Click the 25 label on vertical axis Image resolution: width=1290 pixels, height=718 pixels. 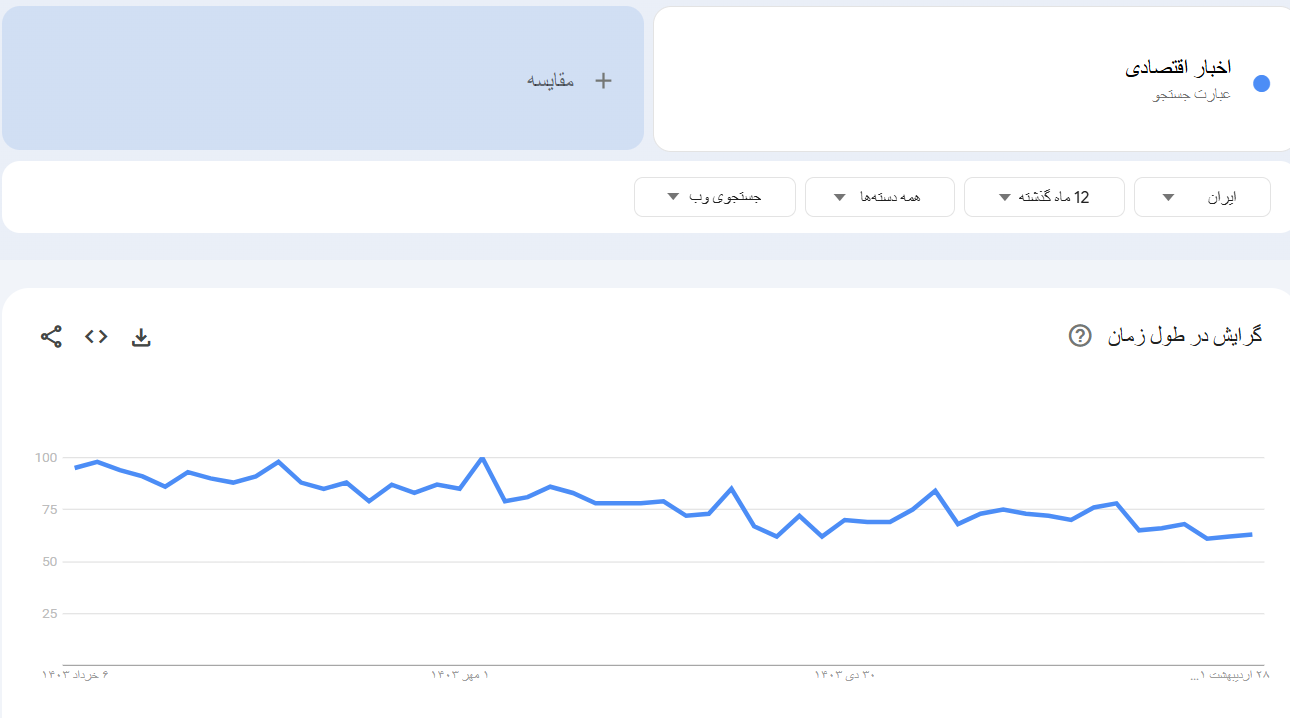coord(49,613)
